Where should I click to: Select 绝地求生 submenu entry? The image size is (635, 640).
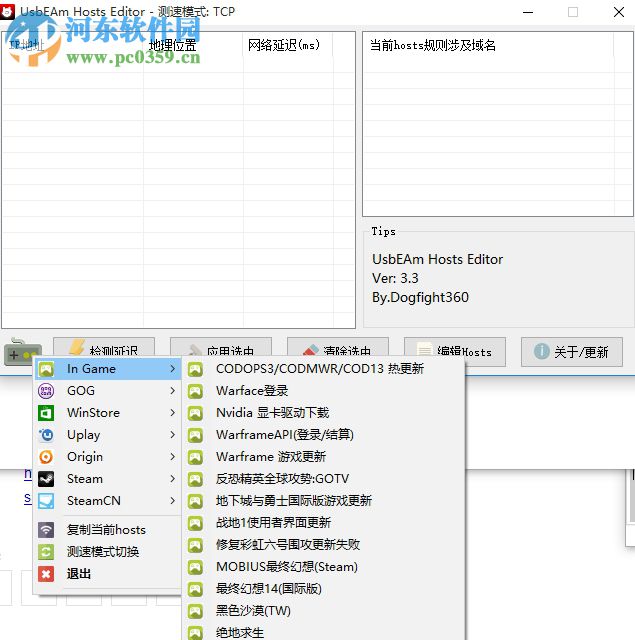(323, 632)
